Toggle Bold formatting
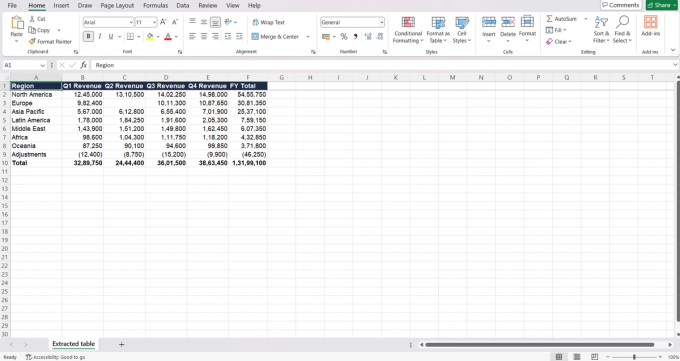The image size is (680, 361). (x=88, y=36)
